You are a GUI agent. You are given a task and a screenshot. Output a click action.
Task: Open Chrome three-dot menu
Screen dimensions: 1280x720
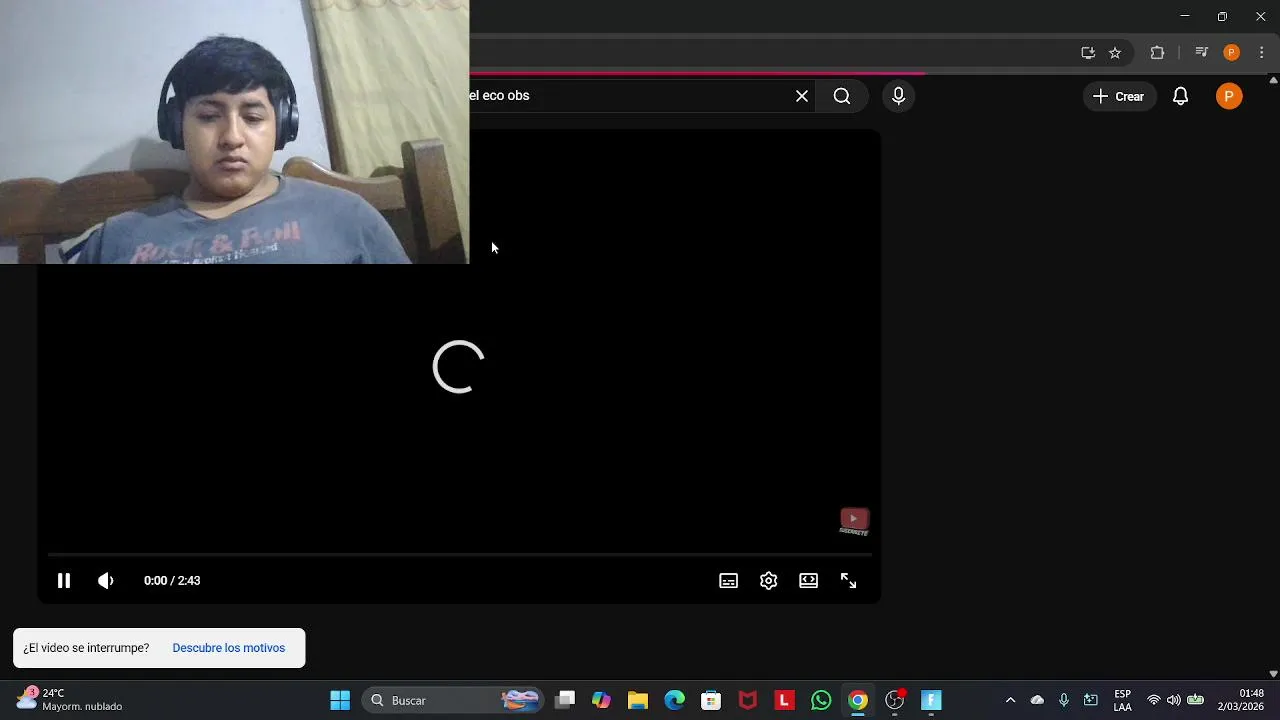1261,53
